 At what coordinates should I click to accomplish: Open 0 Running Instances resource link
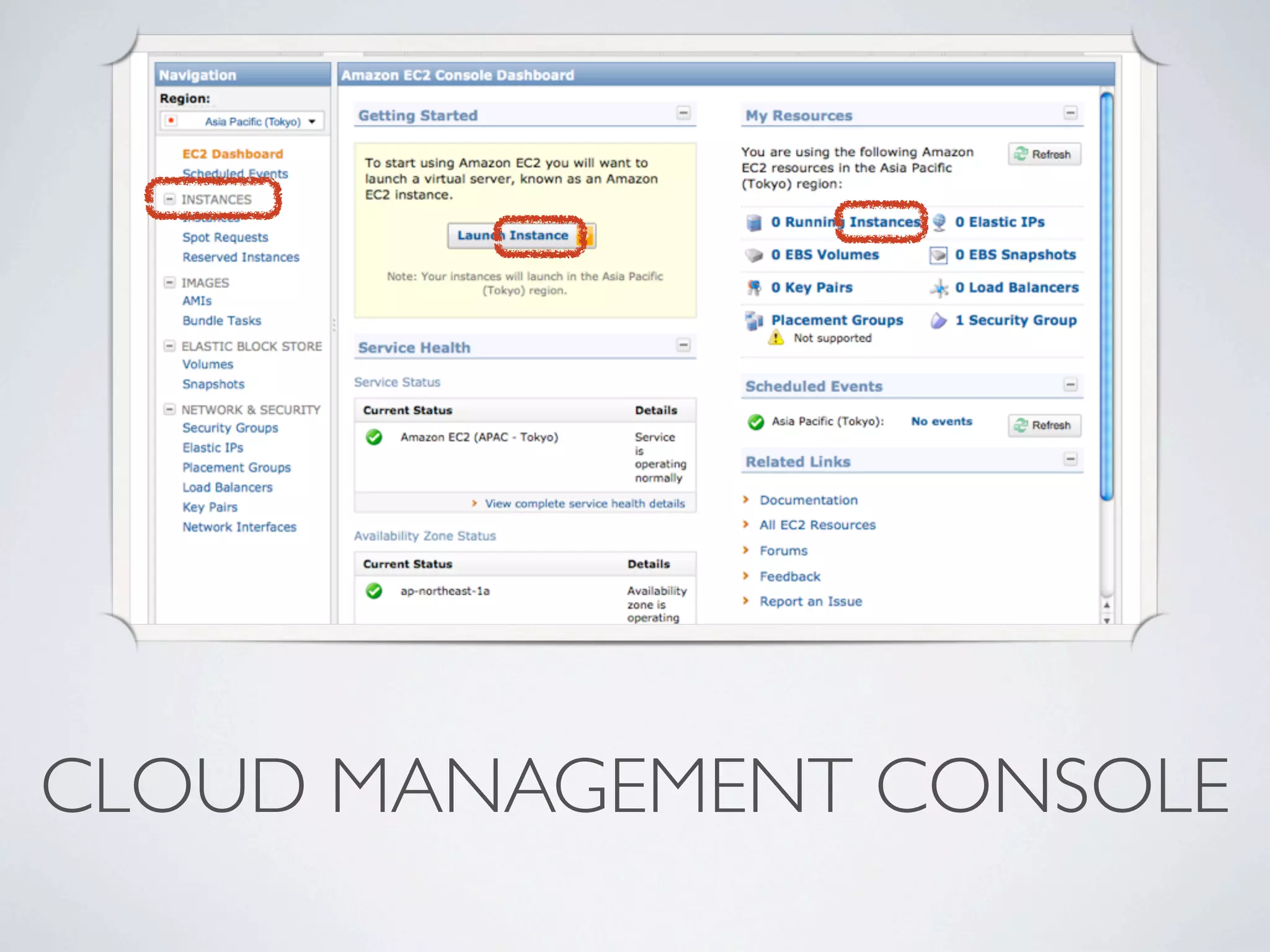846,222
